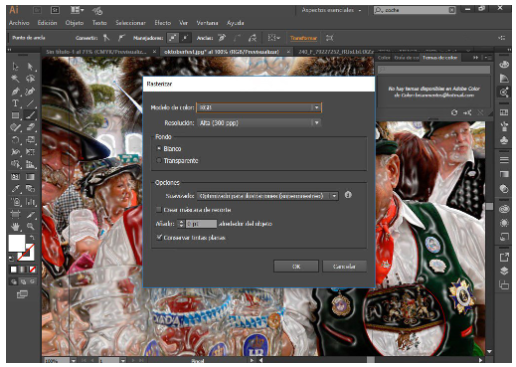Select the Eyedropper tool
516x367 pixels.
tap(15, 189)
